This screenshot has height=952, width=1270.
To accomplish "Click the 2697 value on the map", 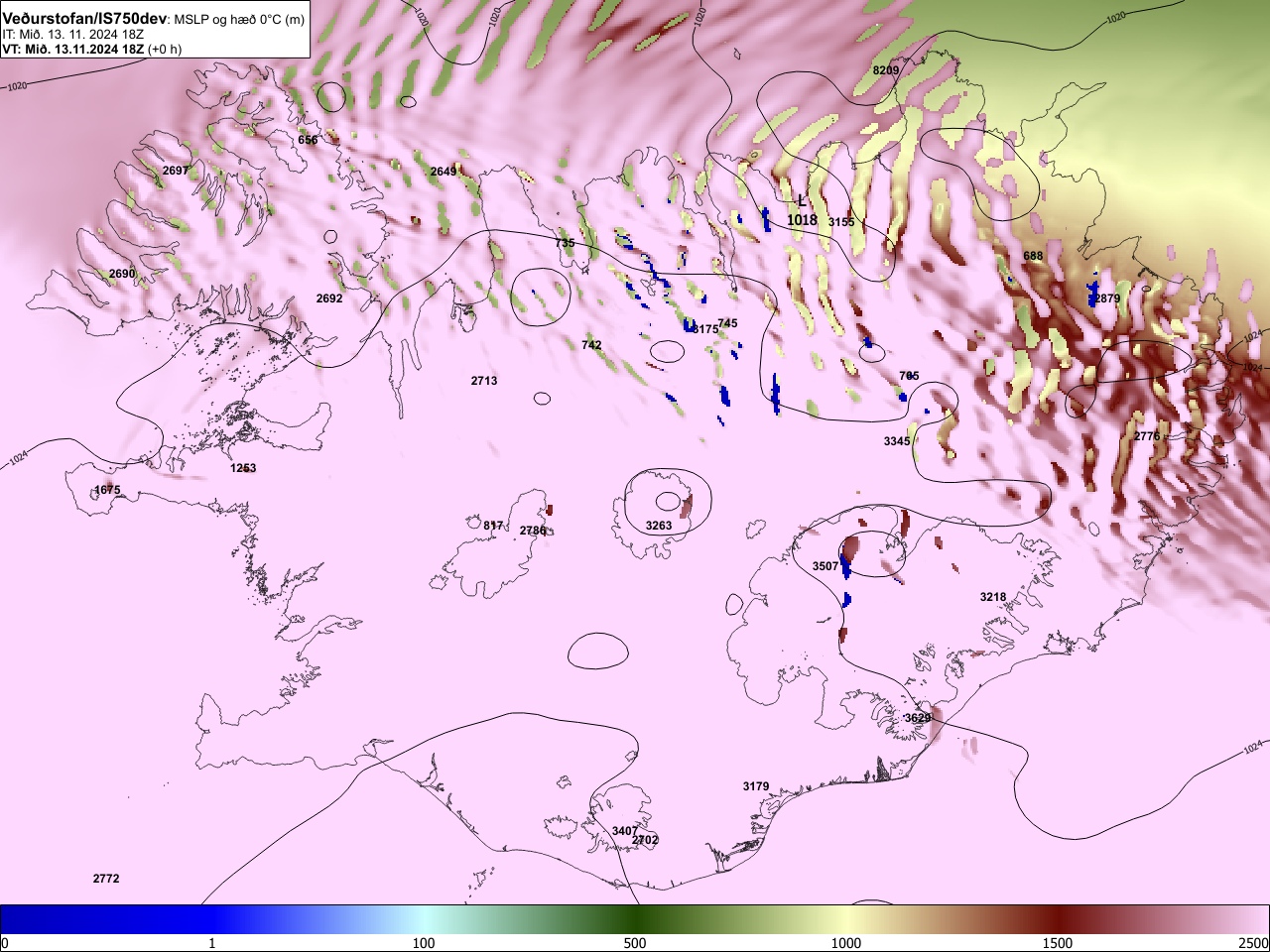I will pos(176,171).
